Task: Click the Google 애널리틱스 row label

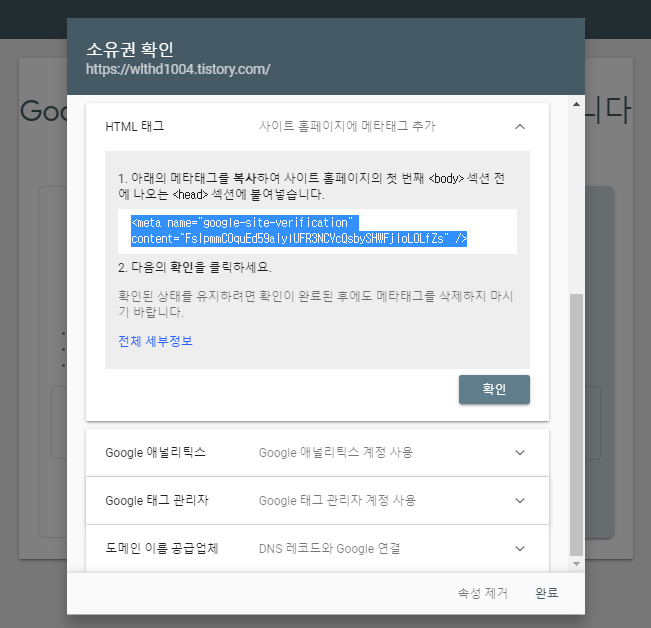Action: click(x=155, y=452)
